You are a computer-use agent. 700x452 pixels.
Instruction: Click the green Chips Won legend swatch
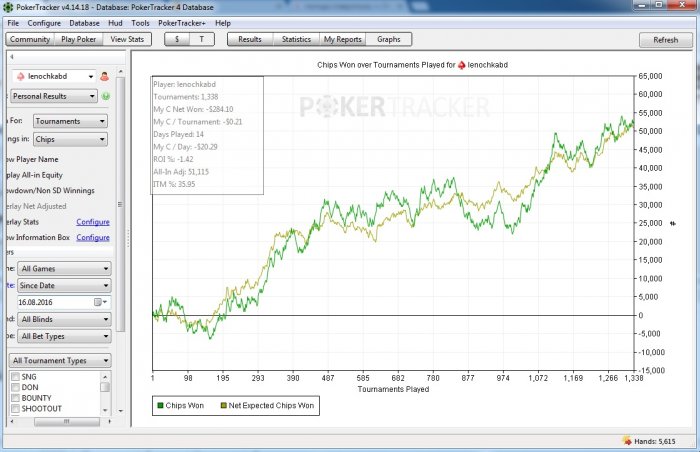163,406
